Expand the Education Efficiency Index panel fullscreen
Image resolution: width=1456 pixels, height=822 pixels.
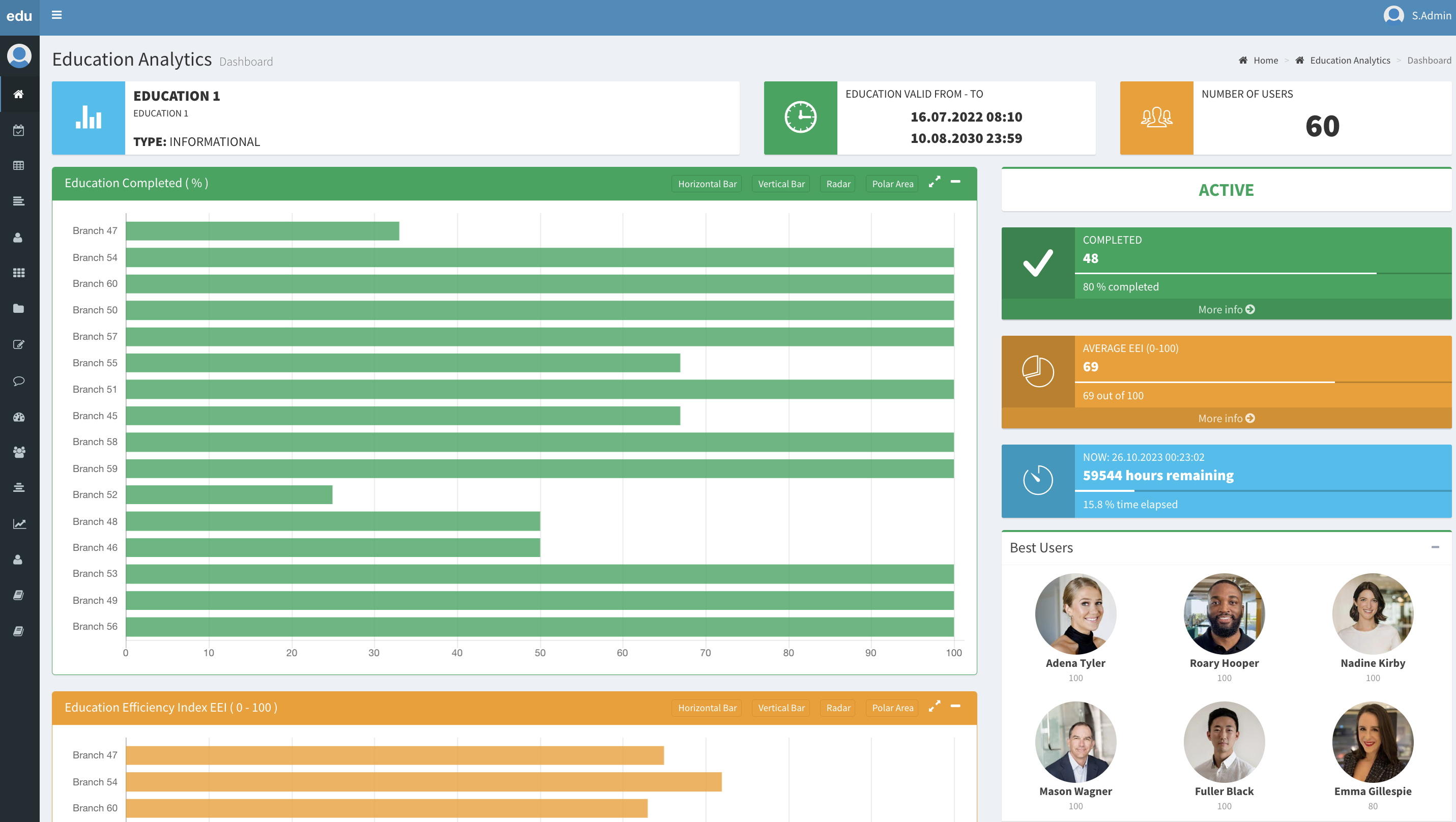pyautogui.click(x=935, y=706)
